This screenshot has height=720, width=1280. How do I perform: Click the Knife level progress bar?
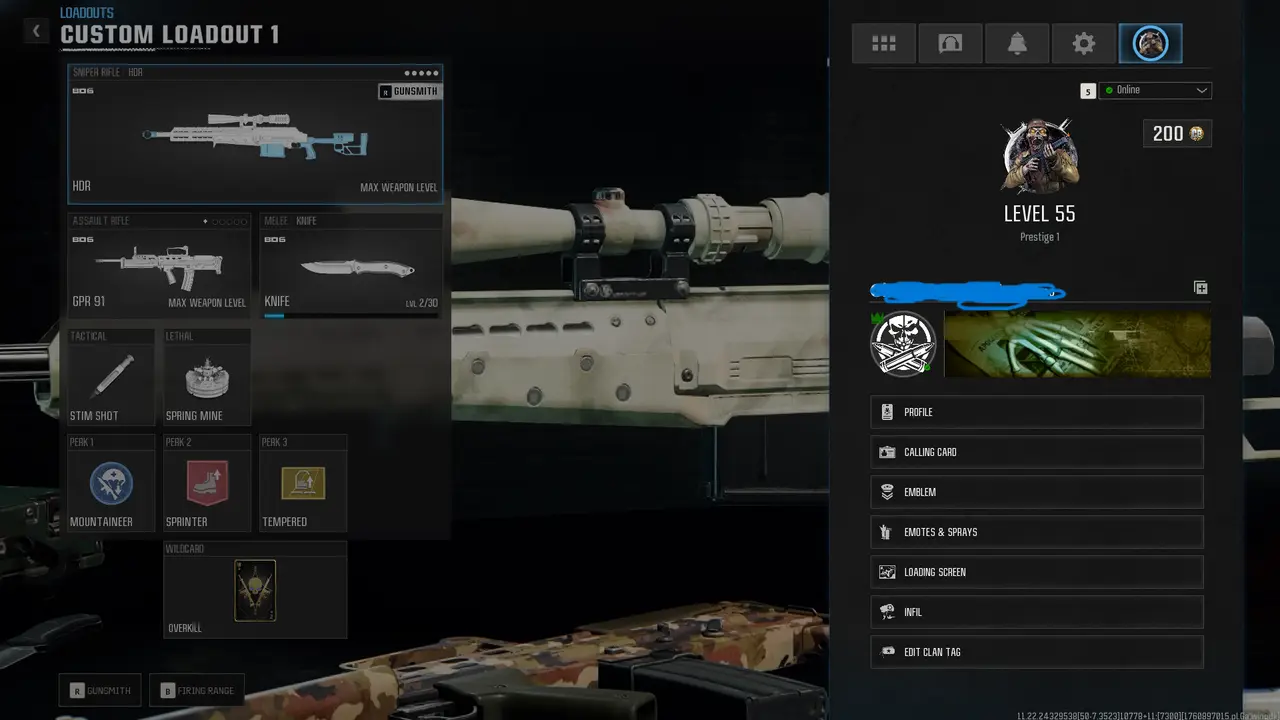click(x=350, y=316)
